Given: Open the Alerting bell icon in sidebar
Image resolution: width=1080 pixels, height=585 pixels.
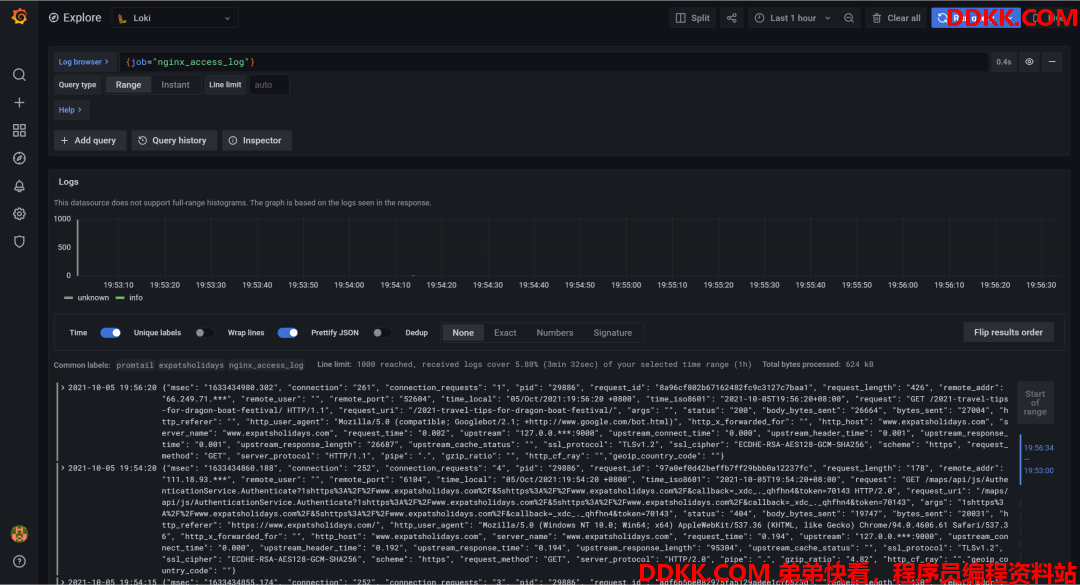Looking at the screenshot, I should tap(19, 186).
